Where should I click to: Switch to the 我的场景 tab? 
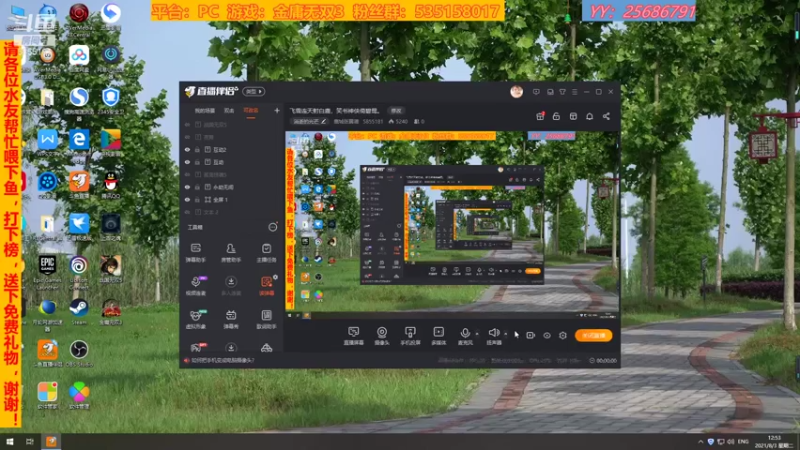click(205, 111)
